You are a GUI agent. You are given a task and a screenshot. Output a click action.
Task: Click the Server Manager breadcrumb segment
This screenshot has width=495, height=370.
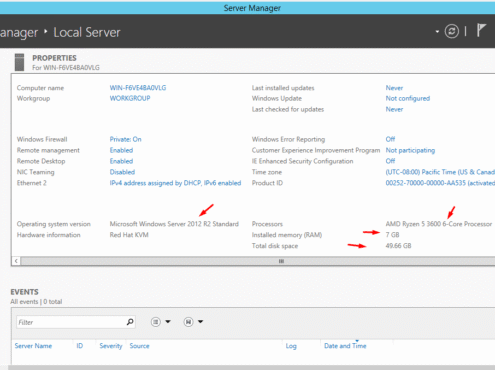point(19,33)
